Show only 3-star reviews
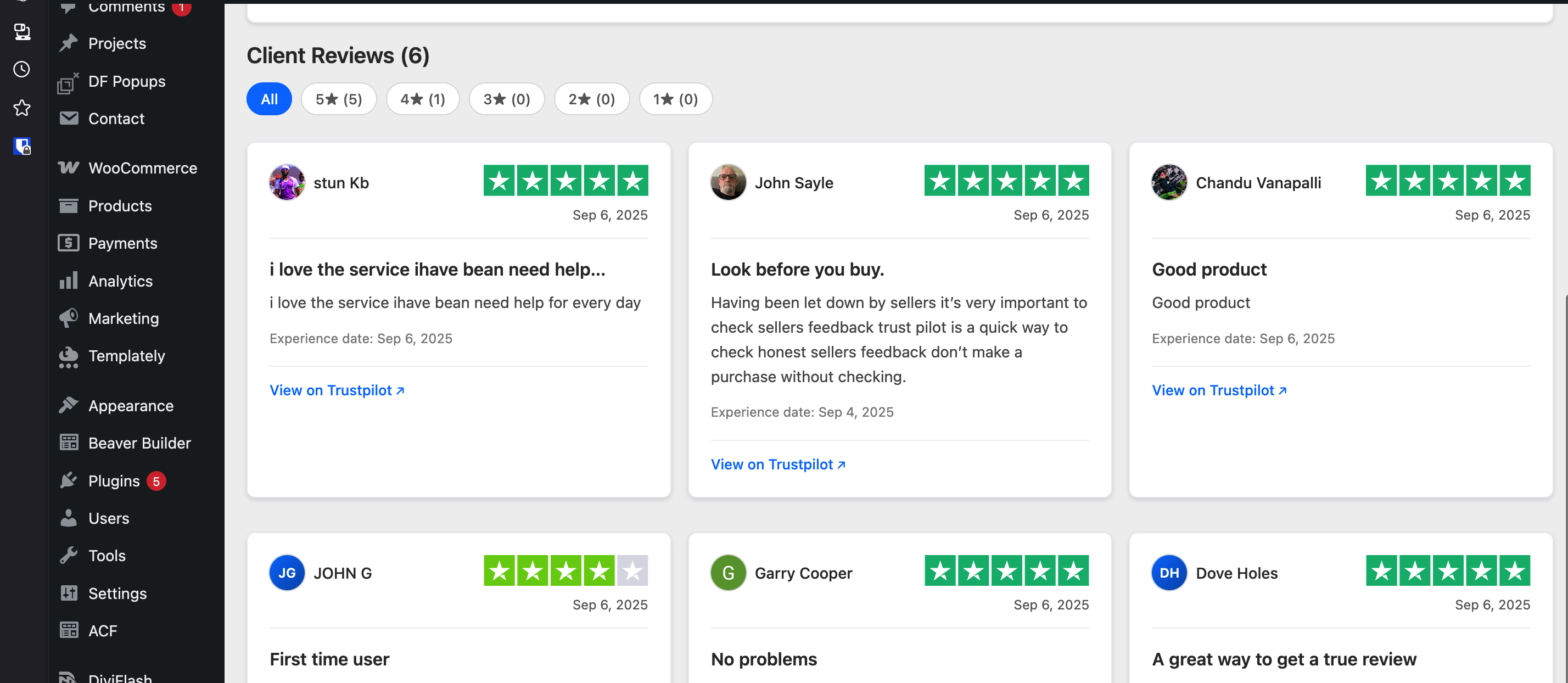 click(506, 99)
